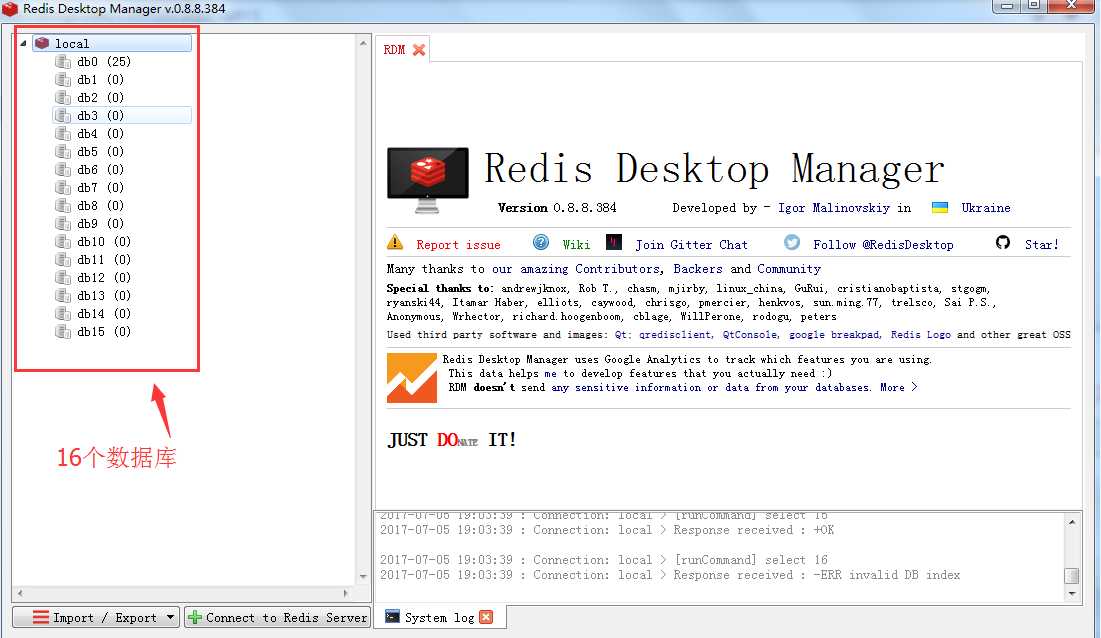Viewport: 1101px width, 638px height.
Task: Click the green plus connect icon
Action: coord(195,618)
